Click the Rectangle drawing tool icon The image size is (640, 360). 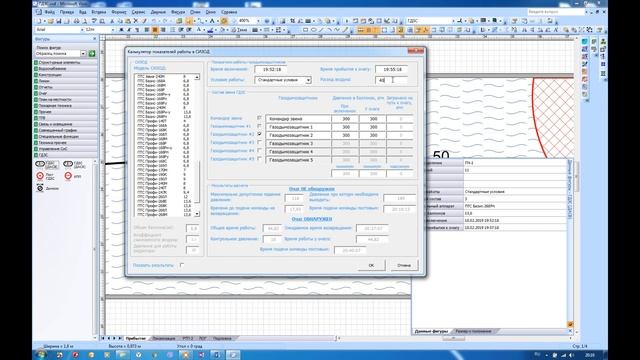[x=305, y=30]
